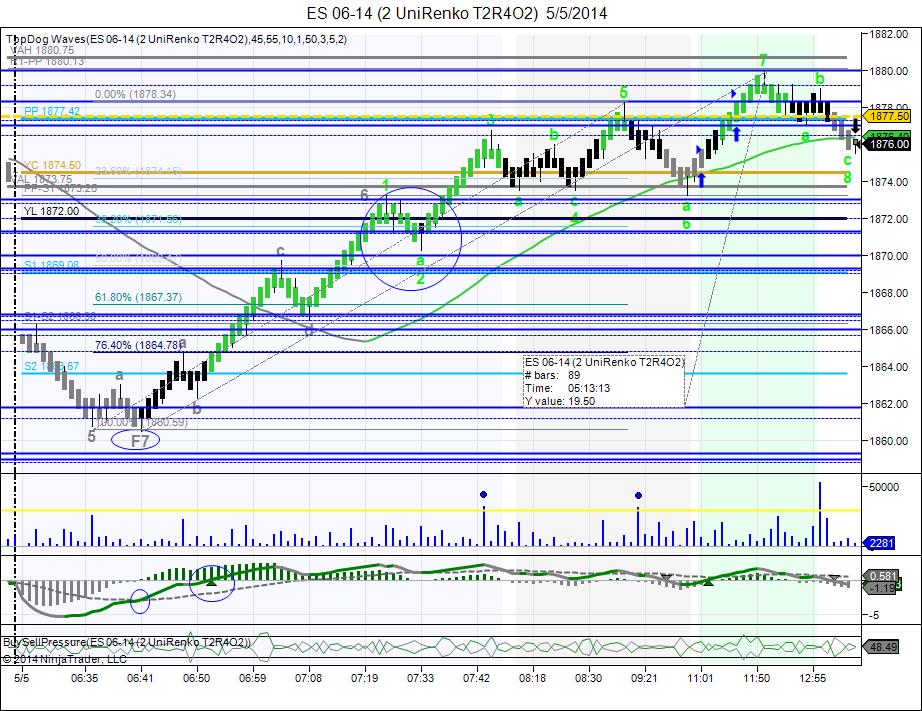Select the PP 1877.42 pivot label
922x711 pixels.
click(x=52, y=111)
